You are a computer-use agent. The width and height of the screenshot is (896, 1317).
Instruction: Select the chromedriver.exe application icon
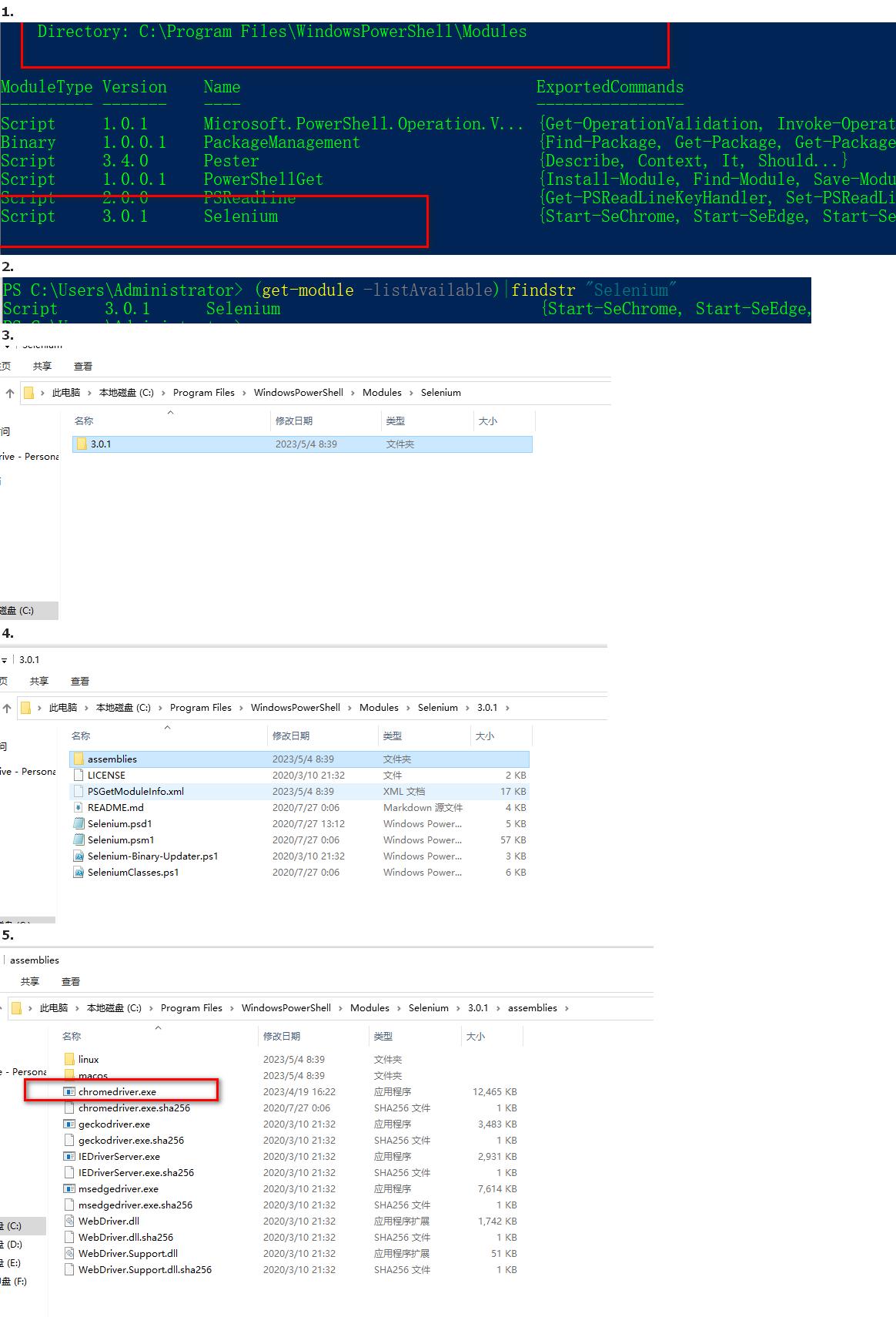(x=69, y=1092)
